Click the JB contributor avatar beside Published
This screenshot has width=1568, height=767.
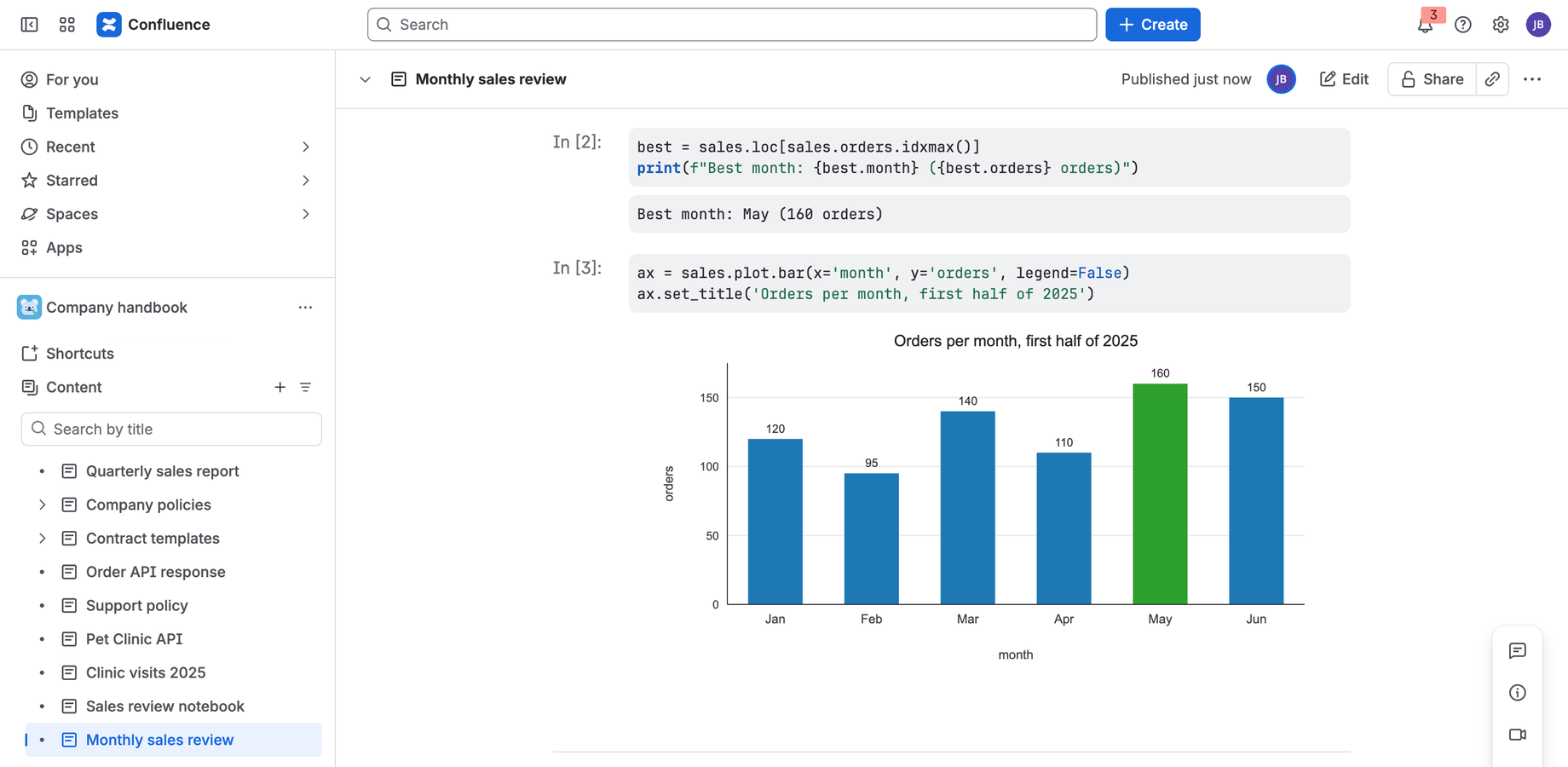[x=1281, y=79]
